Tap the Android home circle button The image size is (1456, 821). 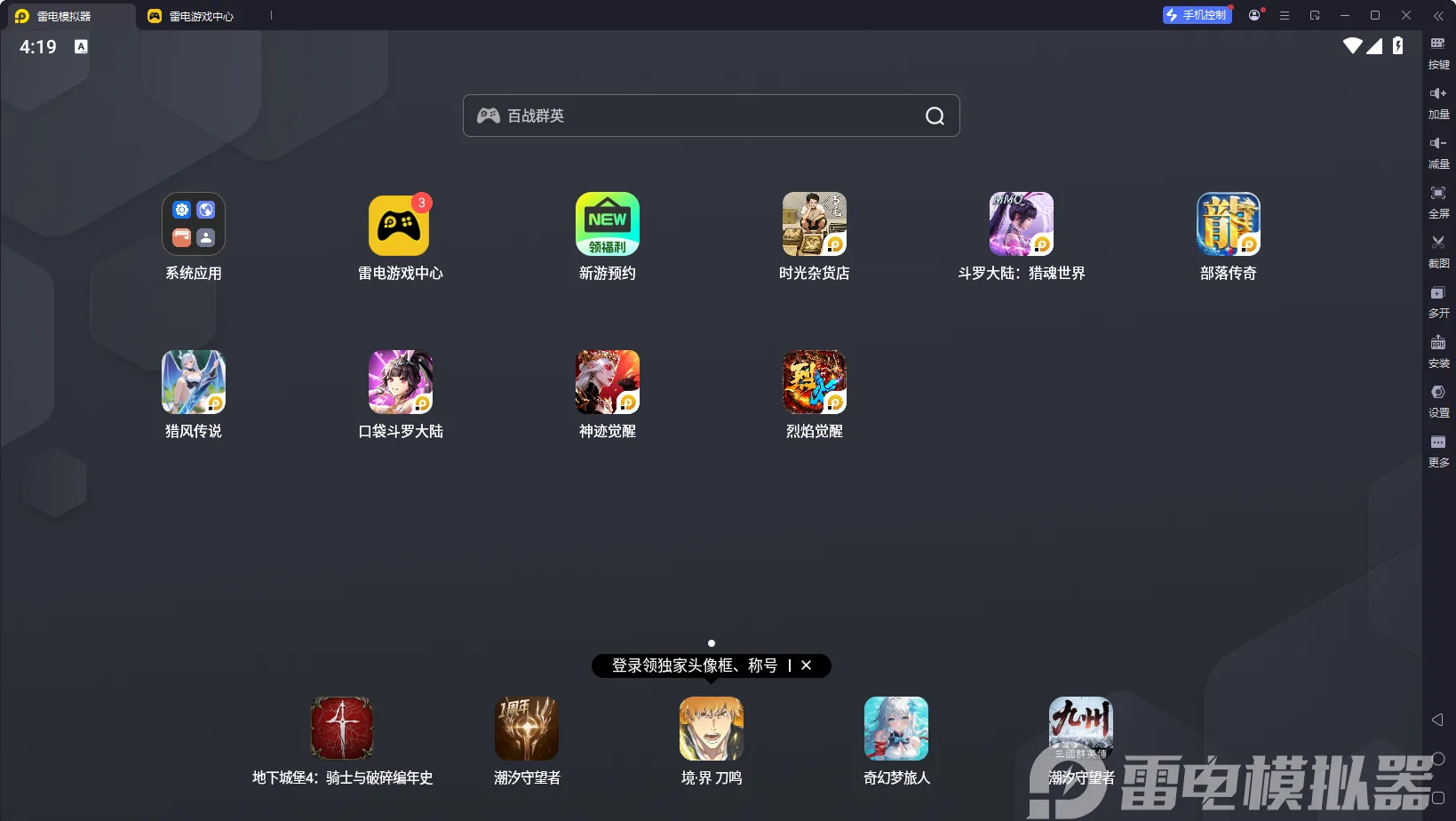1438,759
